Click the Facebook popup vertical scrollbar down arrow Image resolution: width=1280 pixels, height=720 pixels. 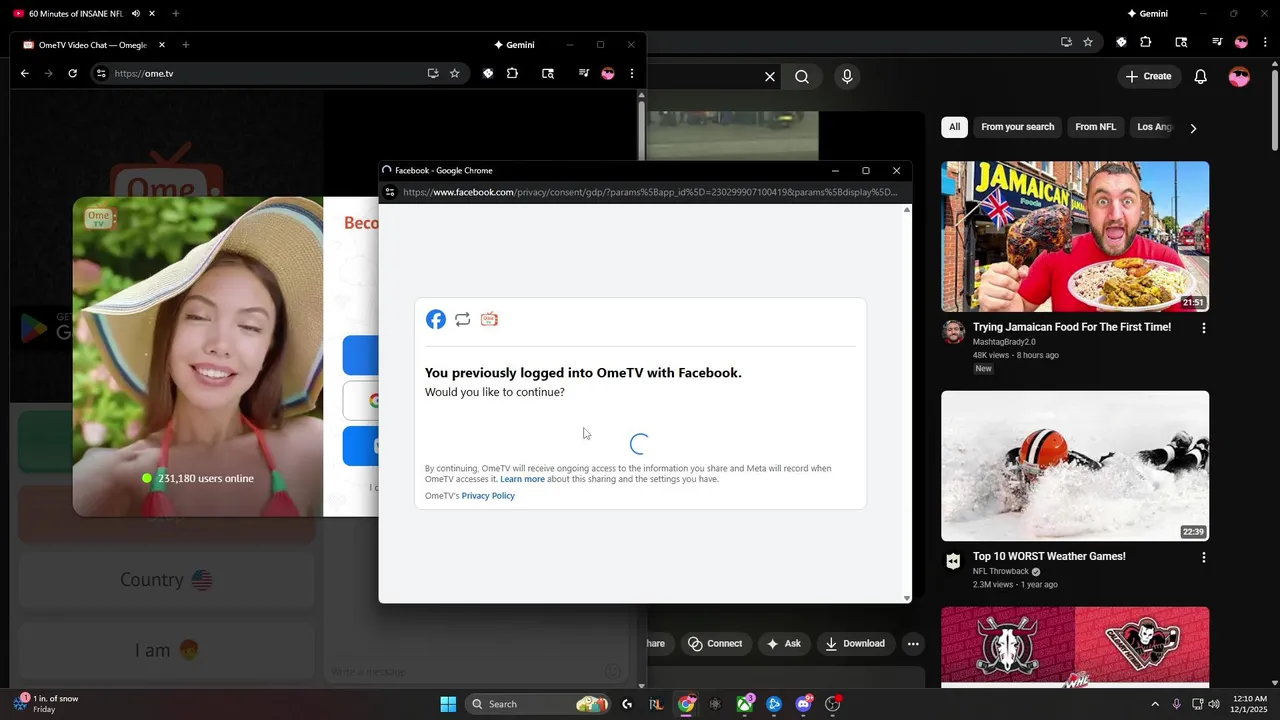(x=907, y=598)
